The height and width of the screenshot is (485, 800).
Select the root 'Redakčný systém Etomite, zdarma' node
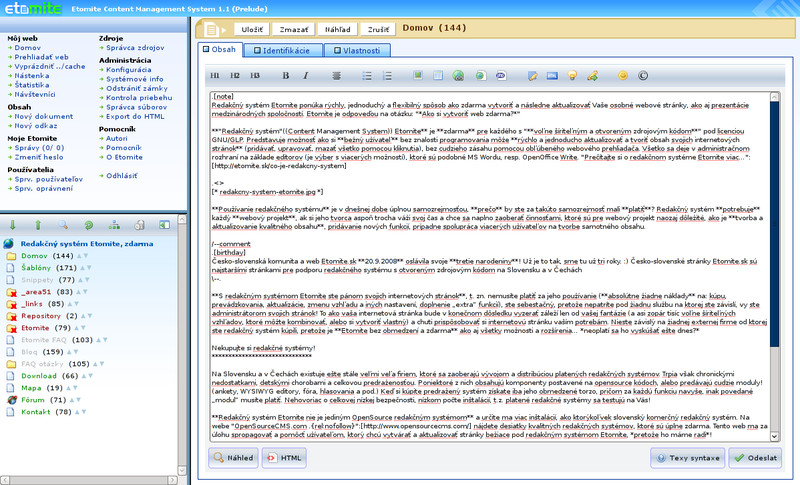click(87, 244)
